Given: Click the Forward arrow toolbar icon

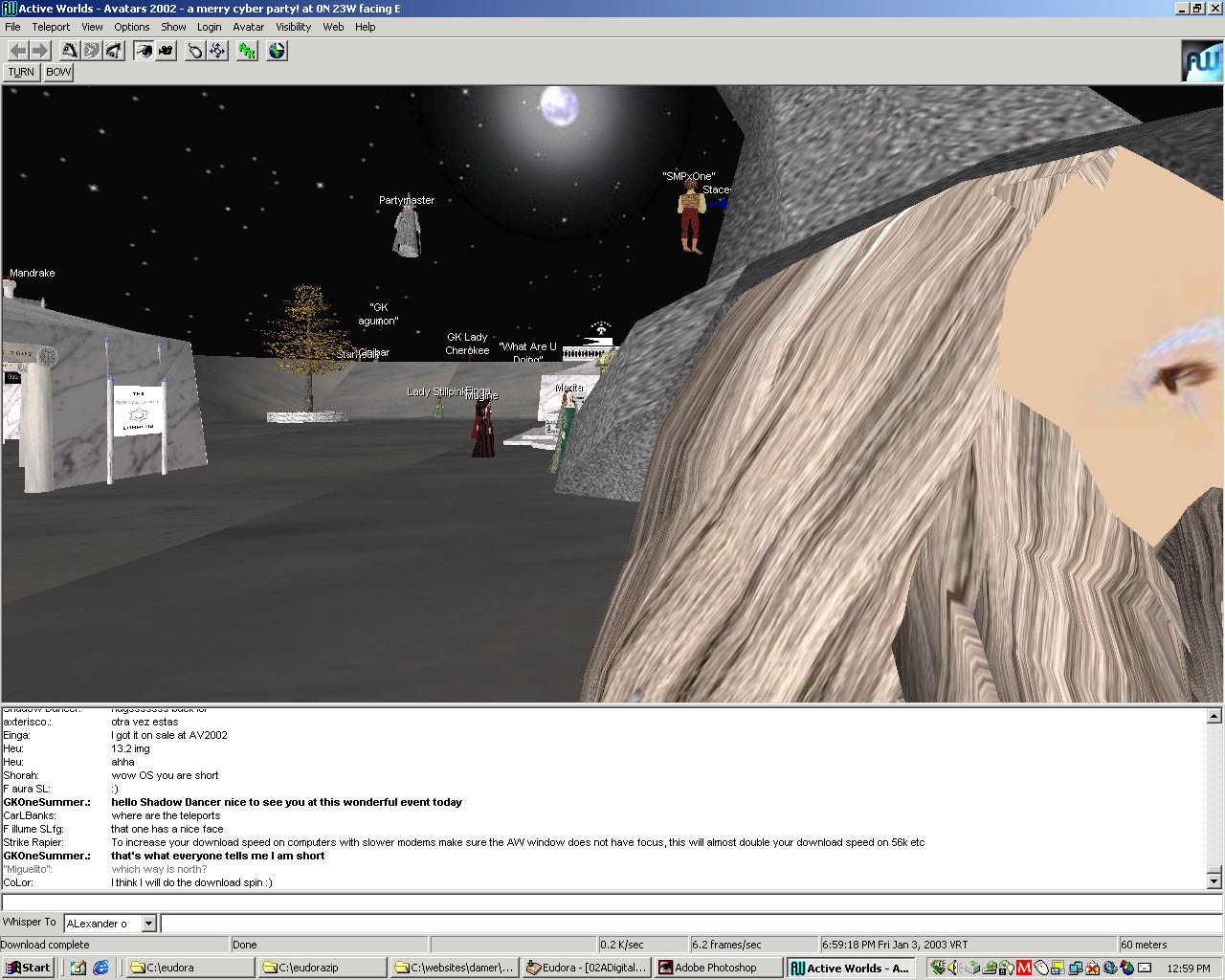Looking at the screenshot, I should tap(39, 51).
